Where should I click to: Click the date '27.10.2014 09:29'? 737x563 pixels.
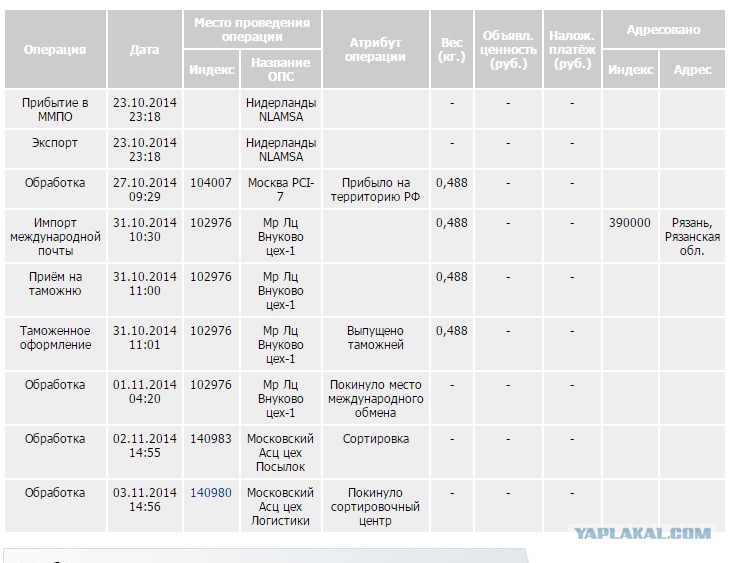144,189
